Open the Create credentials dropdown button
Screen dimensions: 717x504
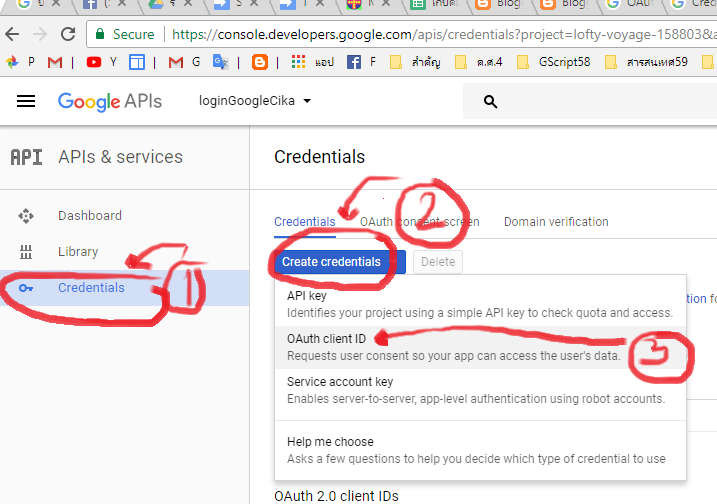[x=340, y=262]
